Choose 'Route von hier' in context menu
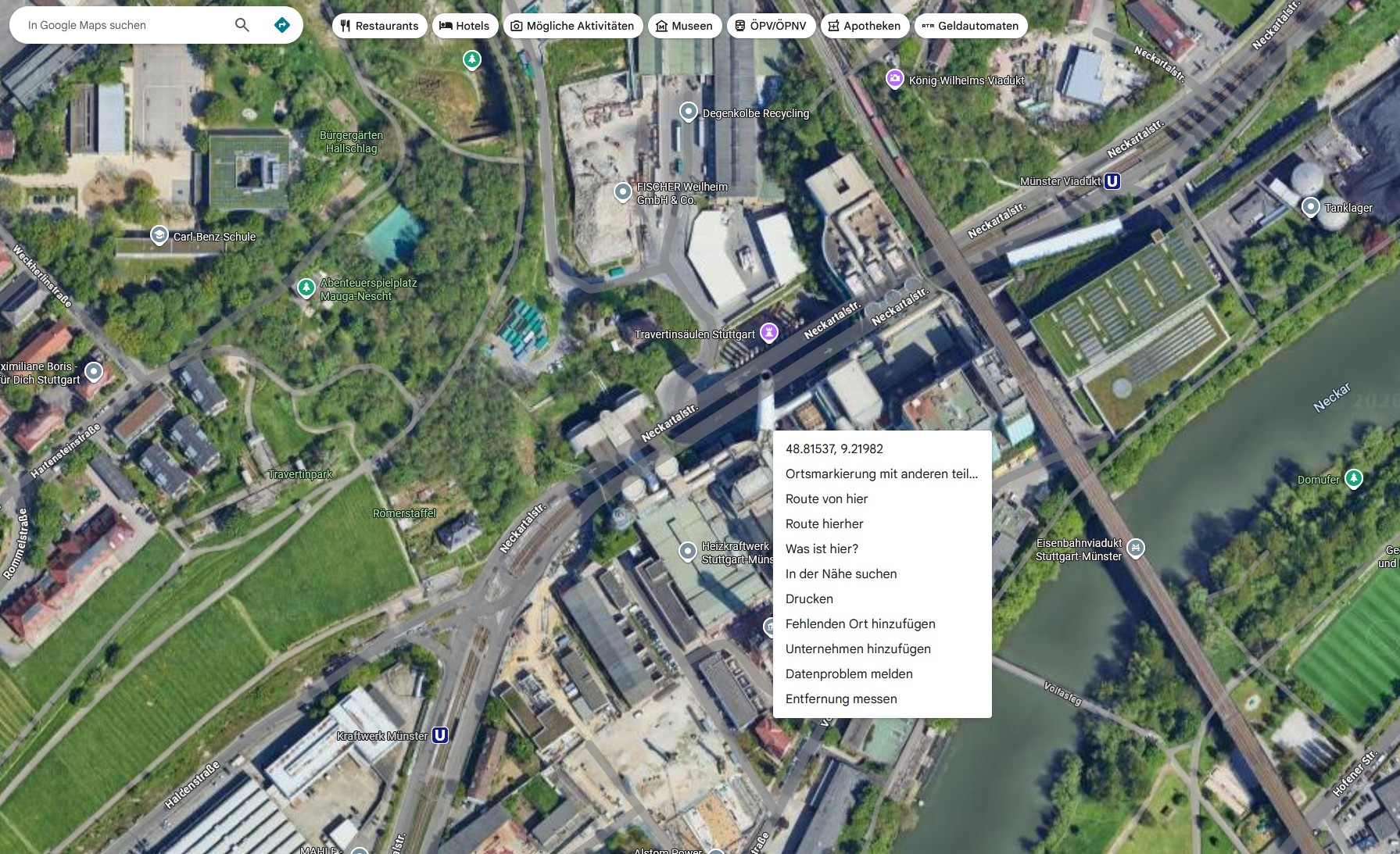The width and height of the screenshot is (1400, 854). pos(826,498)
